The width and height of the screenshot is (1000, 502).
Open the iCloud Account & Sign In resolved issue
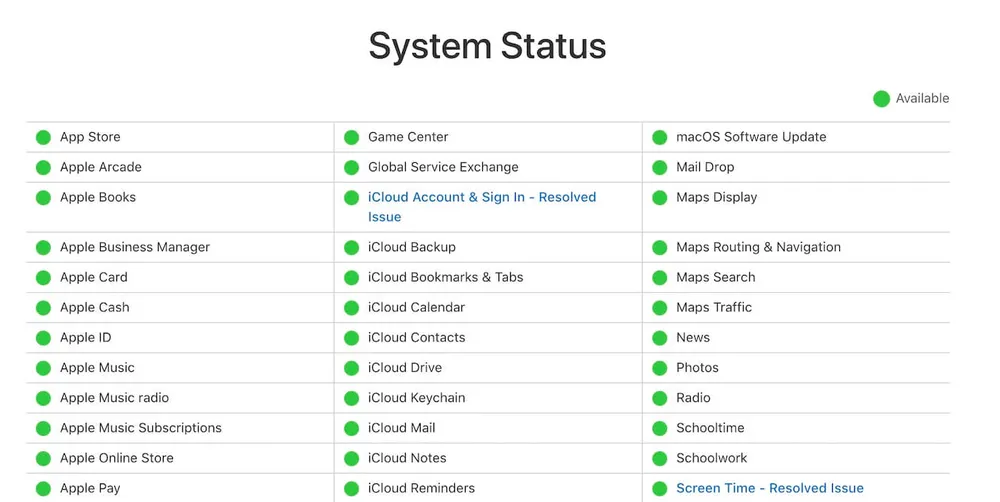[481, 197]
